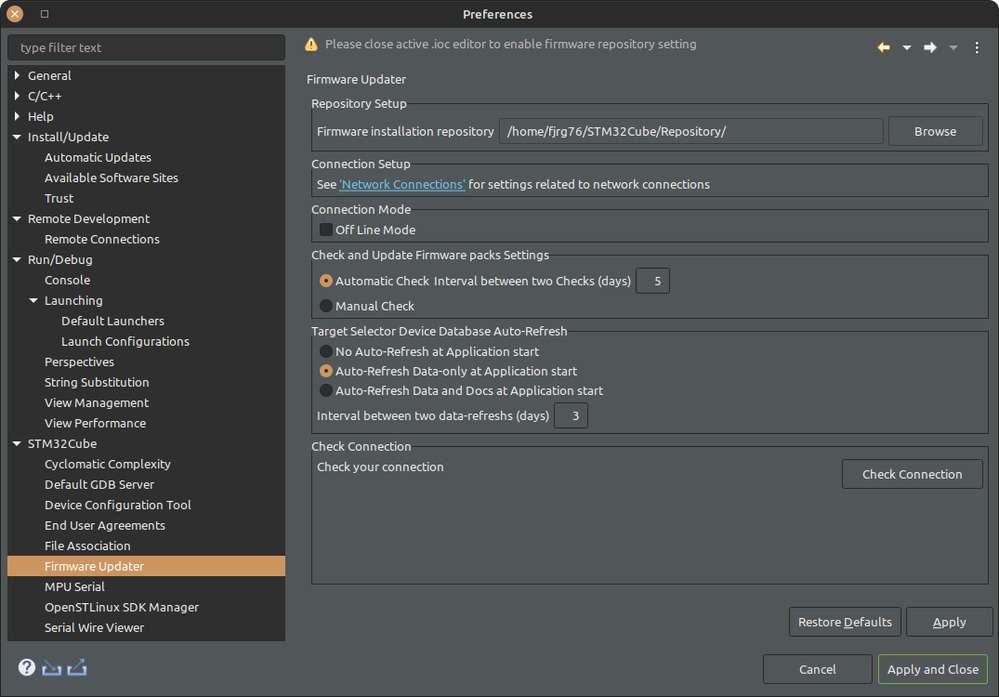Collapse the Run/Debug tree node

17,259
